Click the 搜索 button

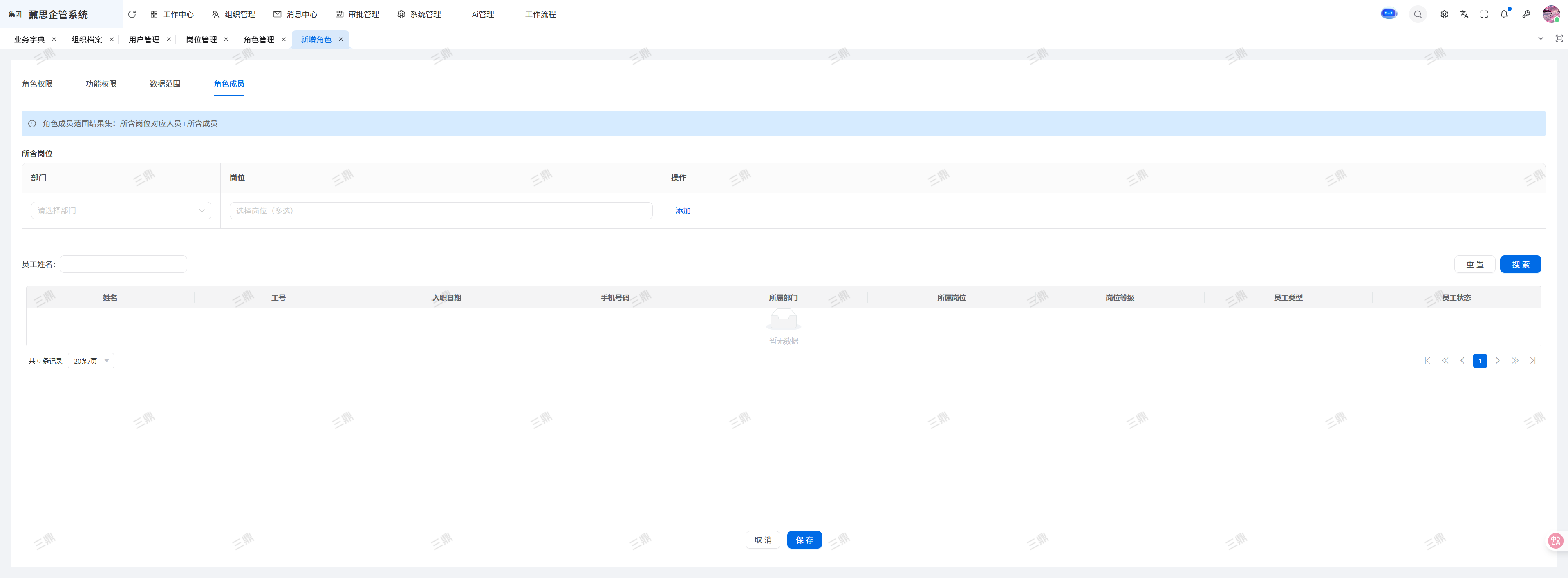click(1520, 264)
